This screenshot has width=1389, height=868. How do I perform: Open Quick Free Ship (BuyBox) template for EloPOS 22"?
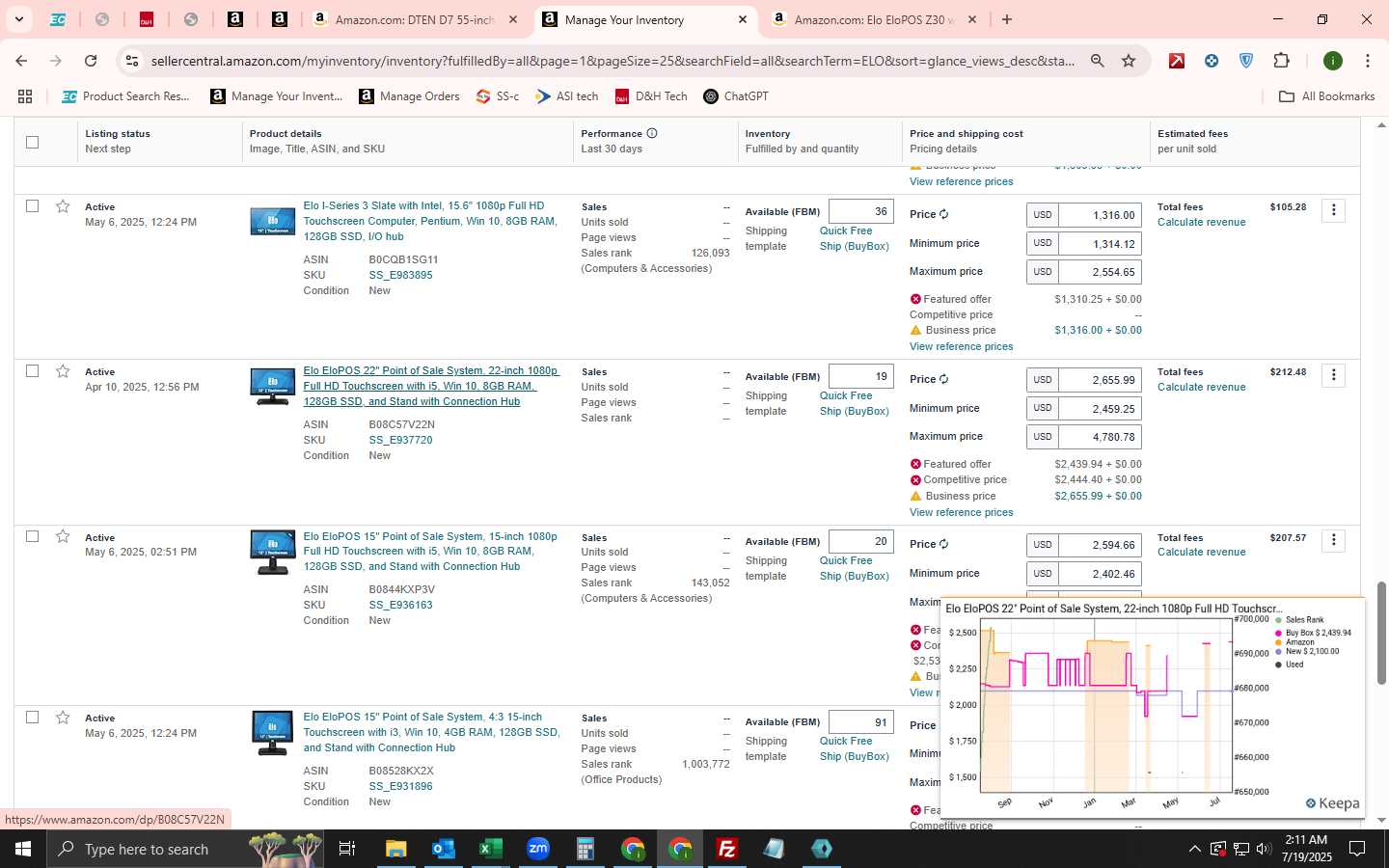[854, 403]
